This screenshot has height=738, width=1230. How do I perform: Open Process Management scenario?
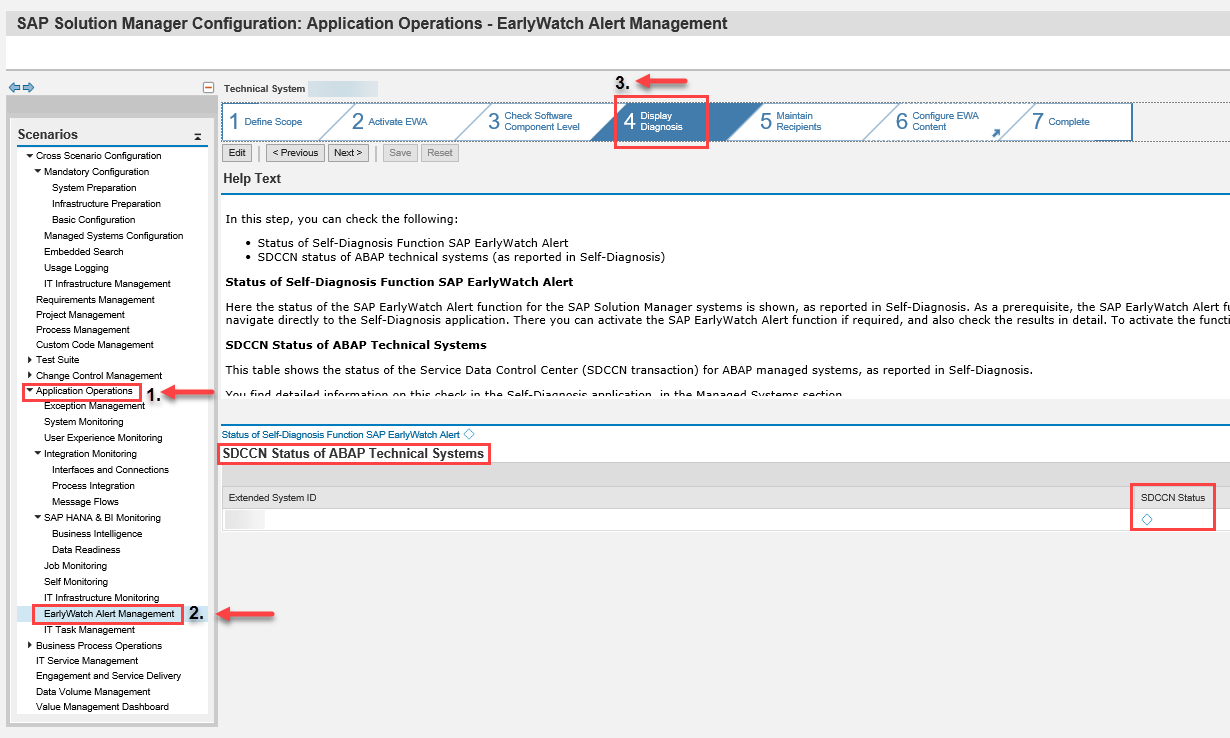point(83,330)
